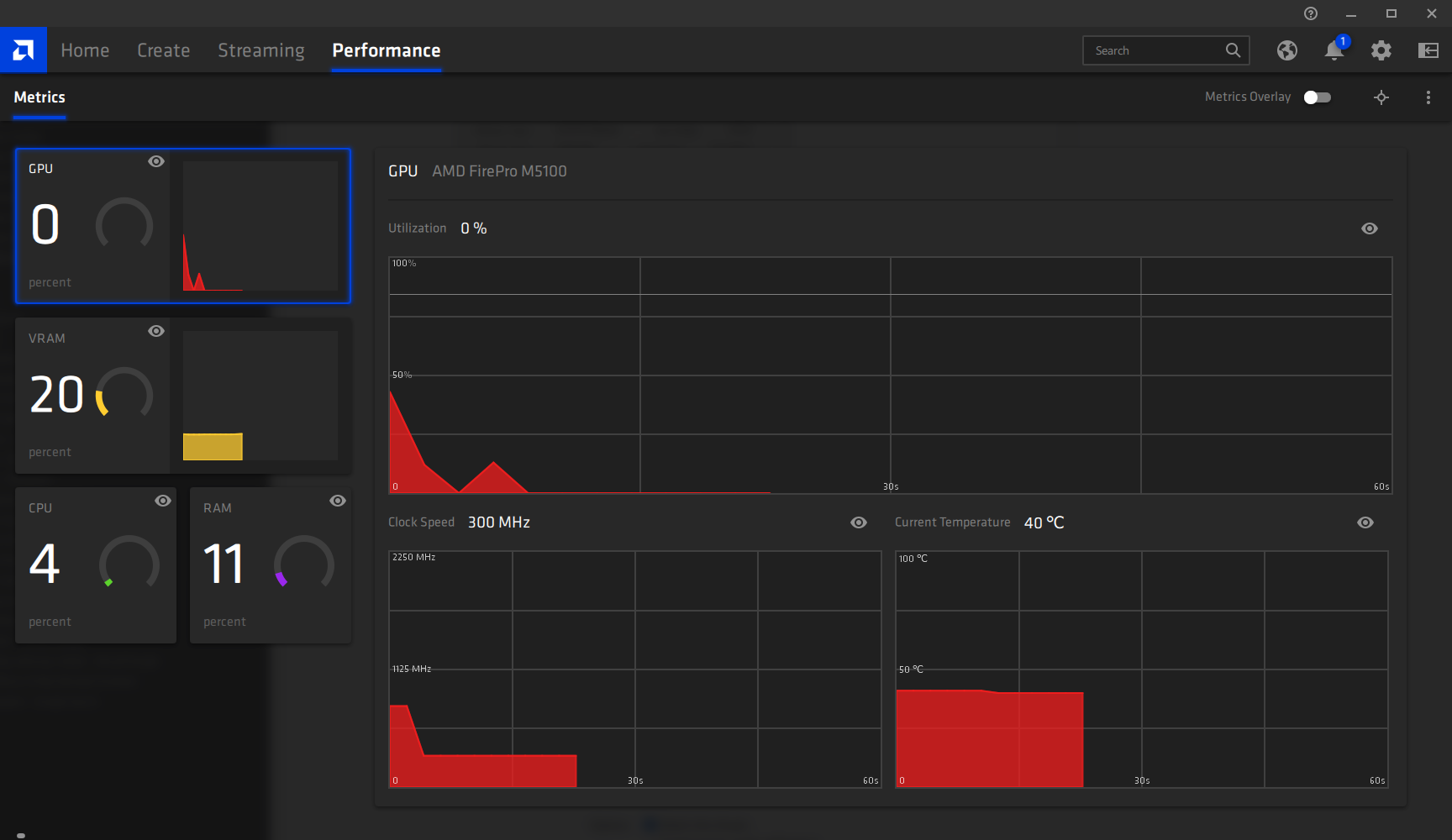This screenshot has height=840, width=1452.
Task: Click the VRAM mini bar graph
Action: [x=260, y=396]
